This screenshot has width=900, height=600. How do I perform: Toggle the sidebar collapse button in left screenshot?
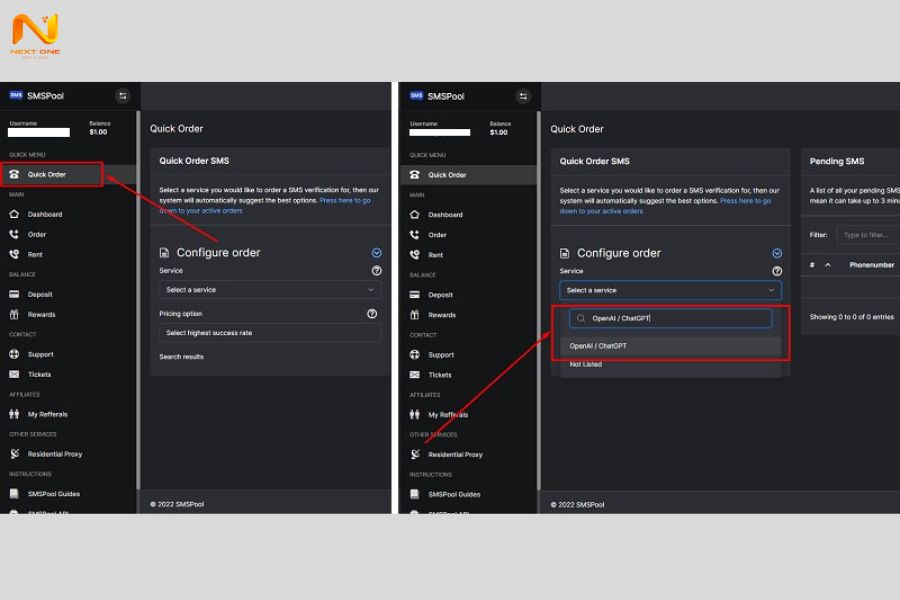click(123, 96)
